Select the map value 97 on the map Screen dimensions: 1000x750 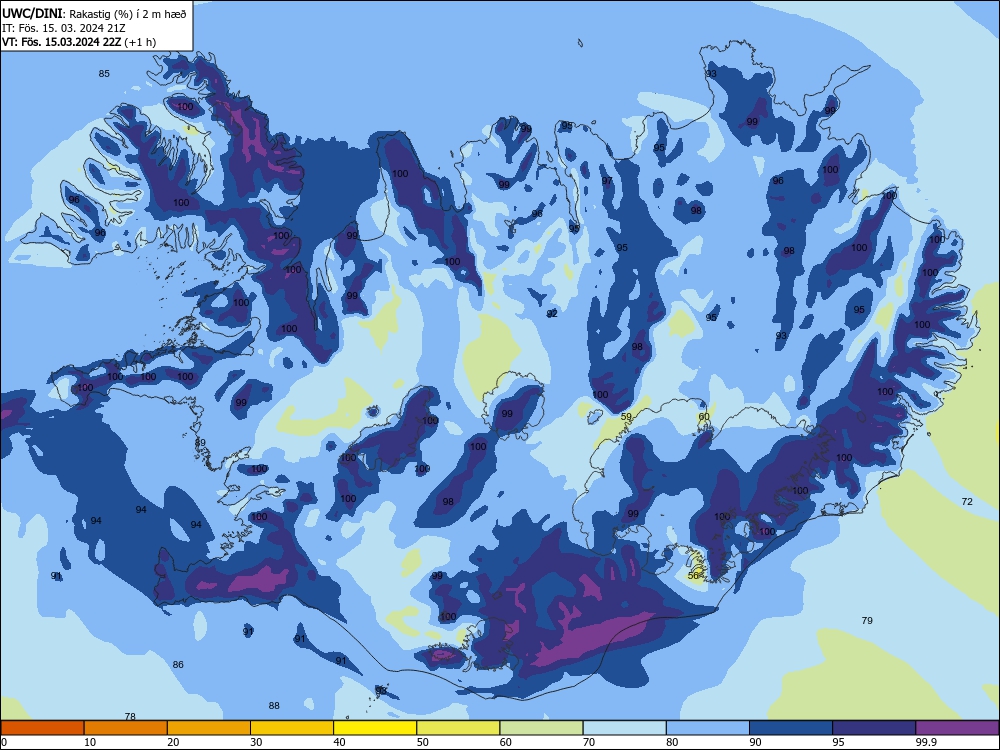[x=607, y=180]
